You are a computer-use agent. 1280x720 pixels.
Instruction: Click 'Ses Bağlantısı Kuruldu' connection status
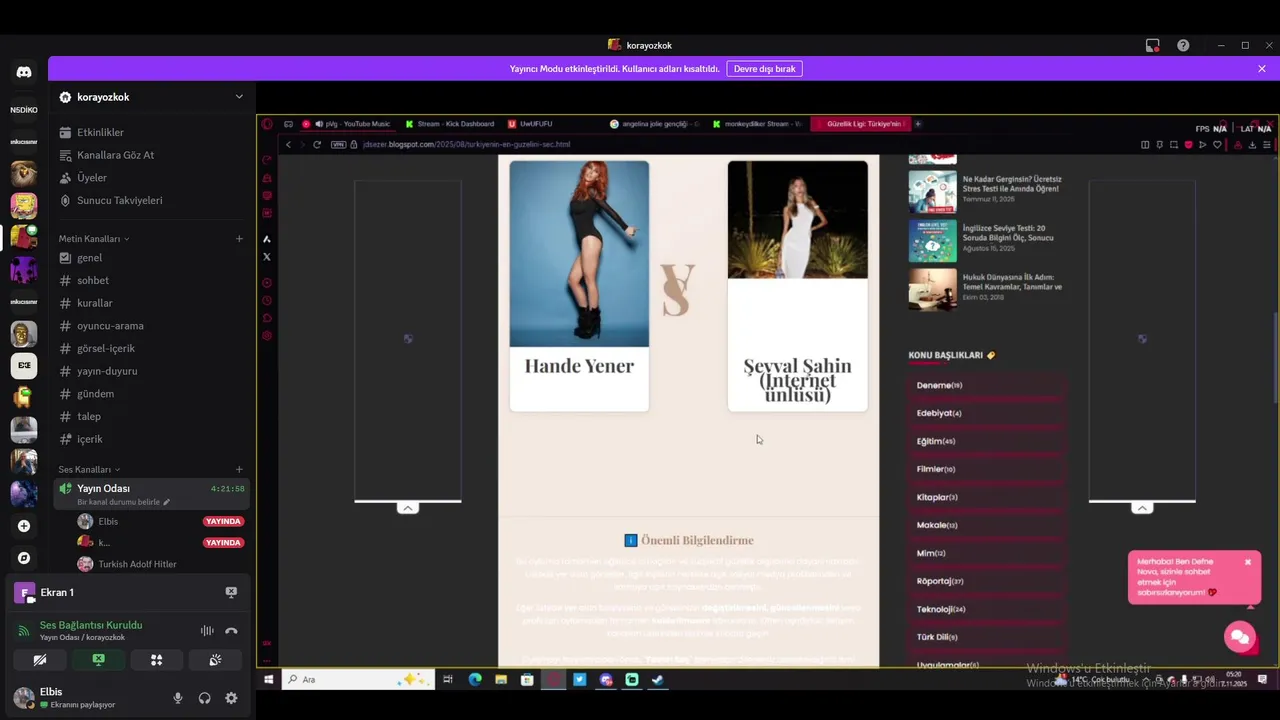click(x=91, y=625)
